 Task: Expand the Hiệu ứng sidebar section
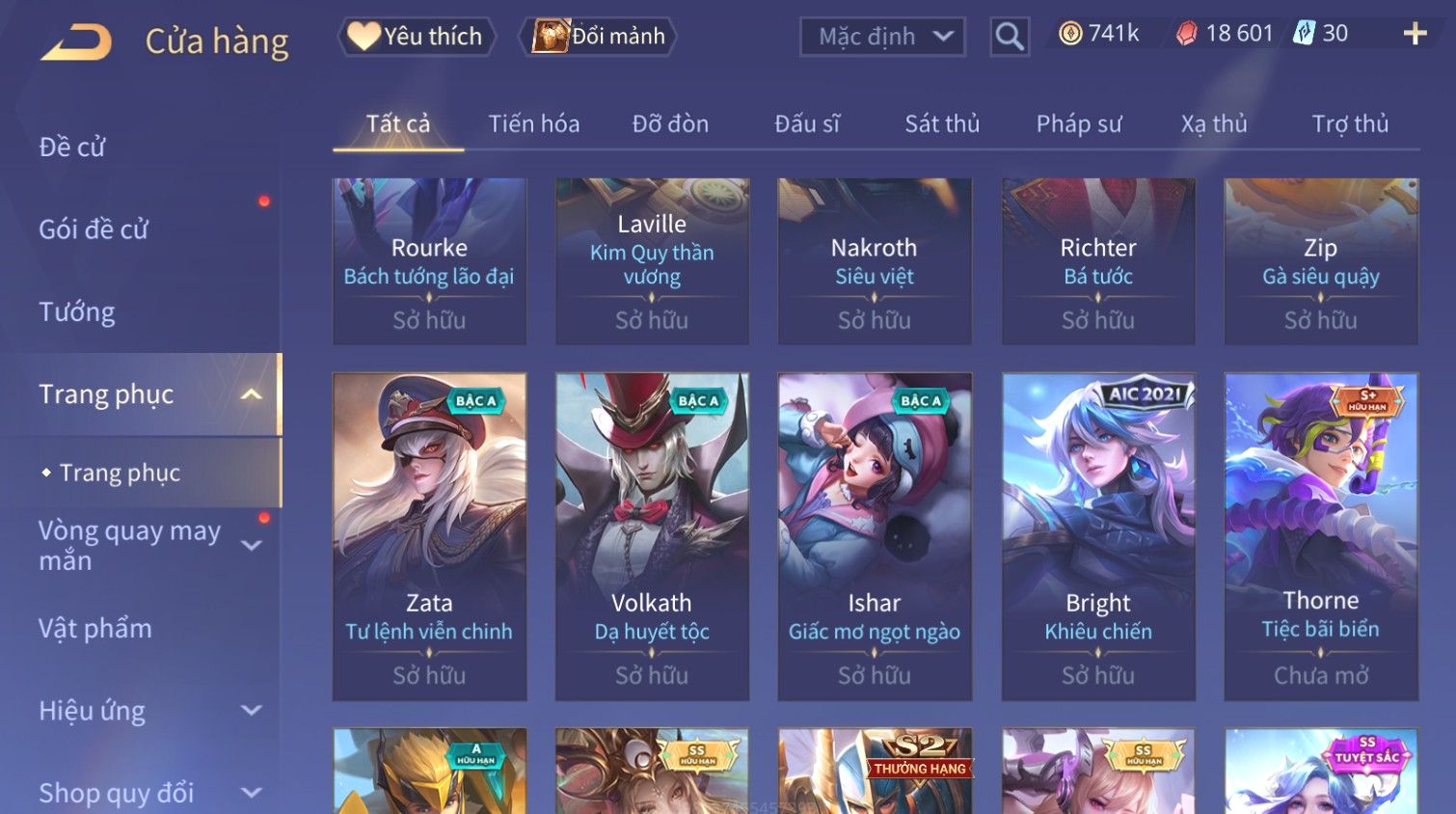point(251,711)
